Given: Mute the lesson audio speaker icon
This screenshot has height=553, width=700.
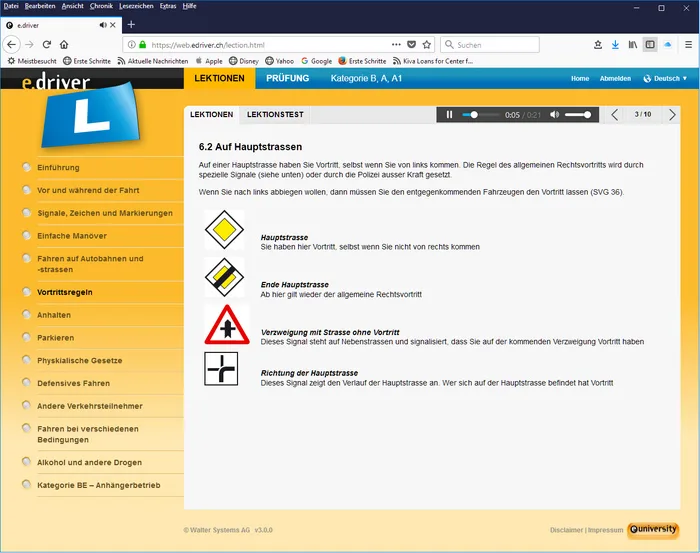Looking at the screenshot, I should [x=555, y=115].
